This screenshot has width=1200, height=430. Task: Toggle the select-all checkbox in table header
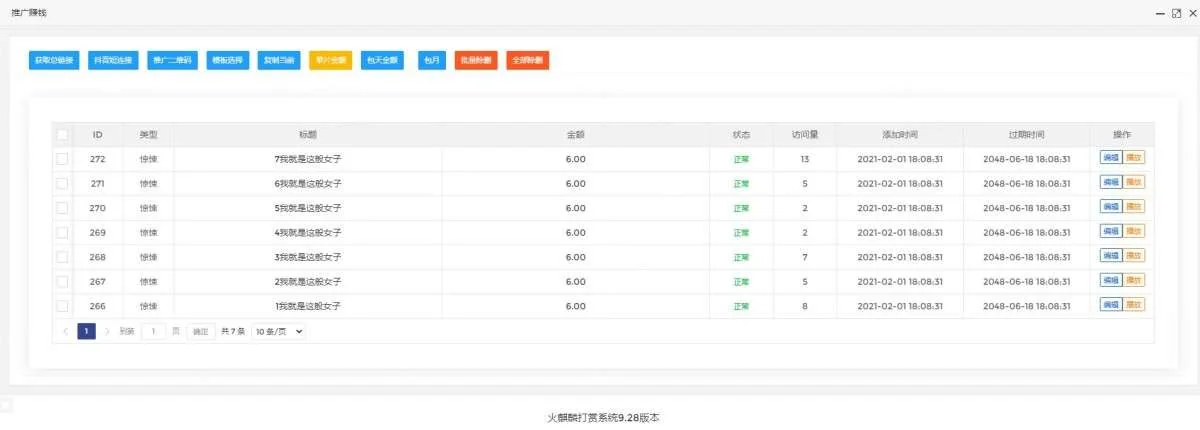[x=62, y=135]
